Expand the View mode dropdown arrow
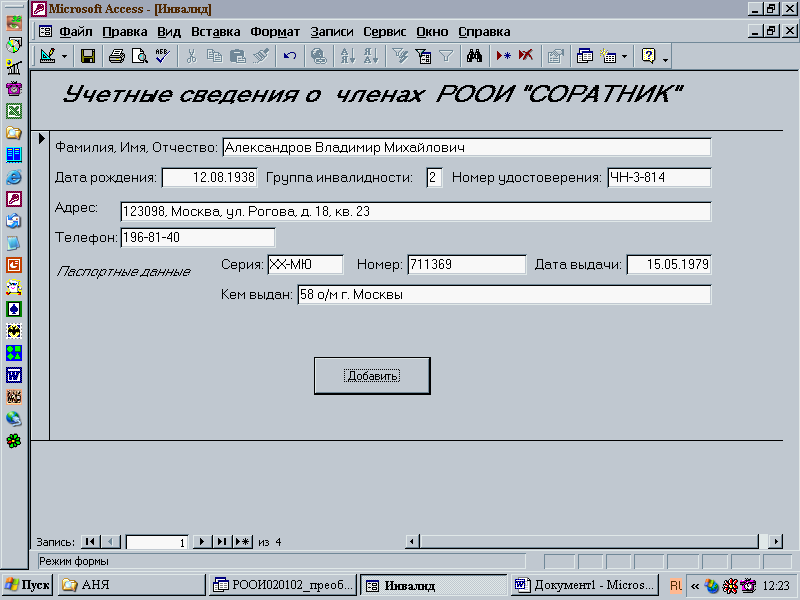 pyautogui.click(x=65, y=56)
